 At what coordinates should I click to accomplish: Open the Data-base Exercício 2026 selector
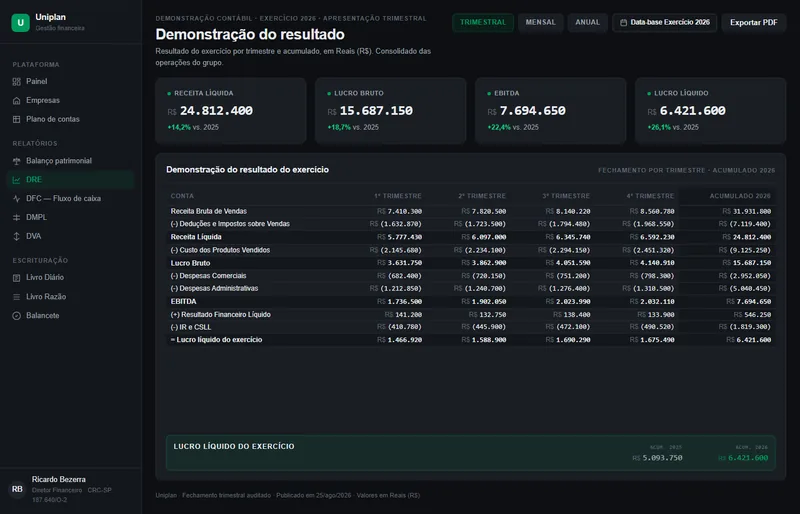click(x=664, y=22)
